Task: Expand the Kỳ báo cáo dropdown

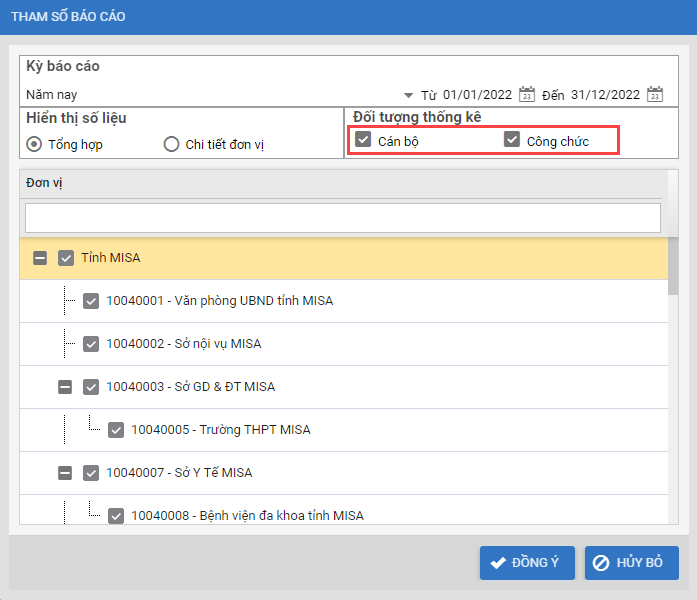Action: coord(408,96)
